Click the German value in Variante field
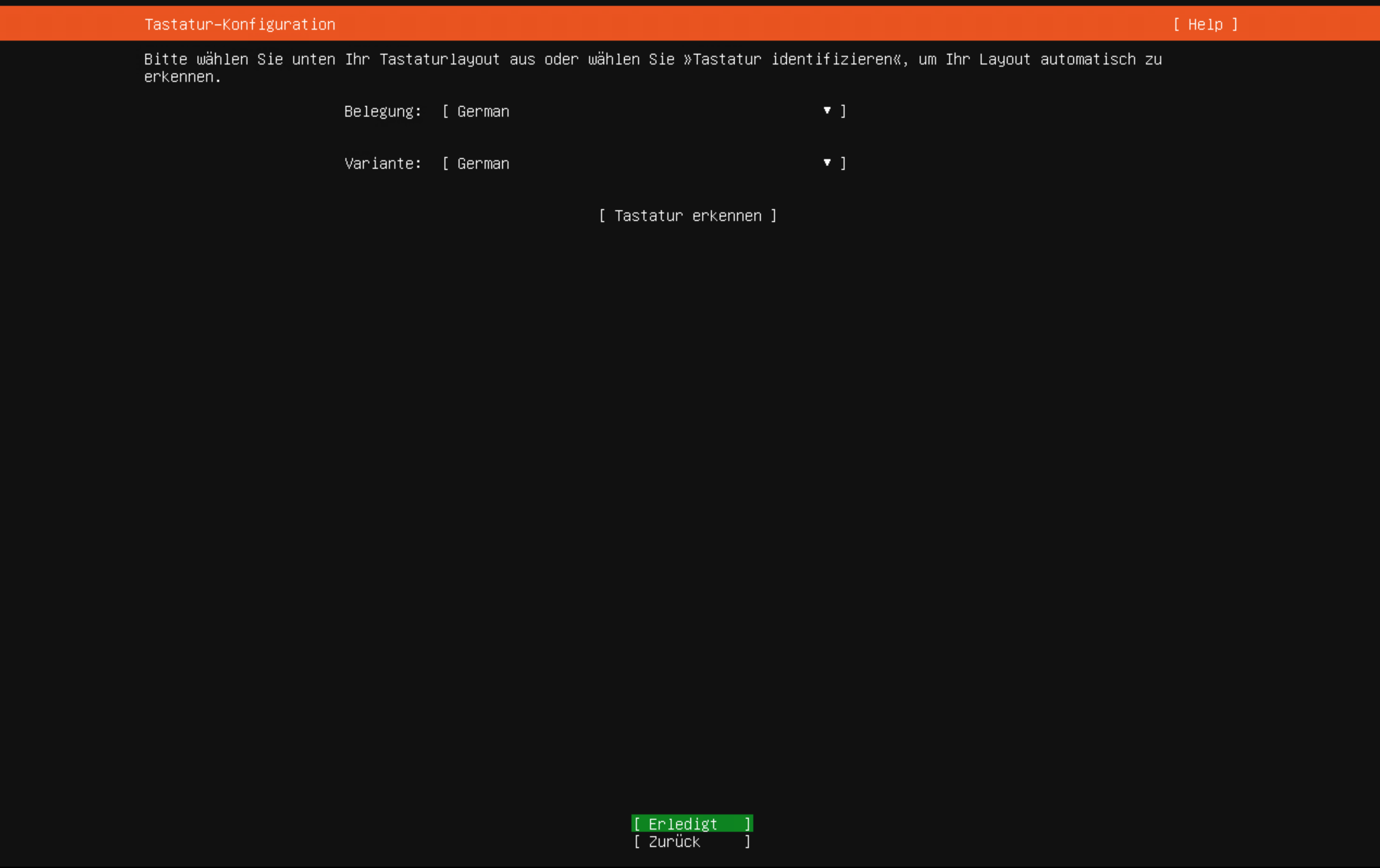The image size is (1380, 868). (482, 163)
